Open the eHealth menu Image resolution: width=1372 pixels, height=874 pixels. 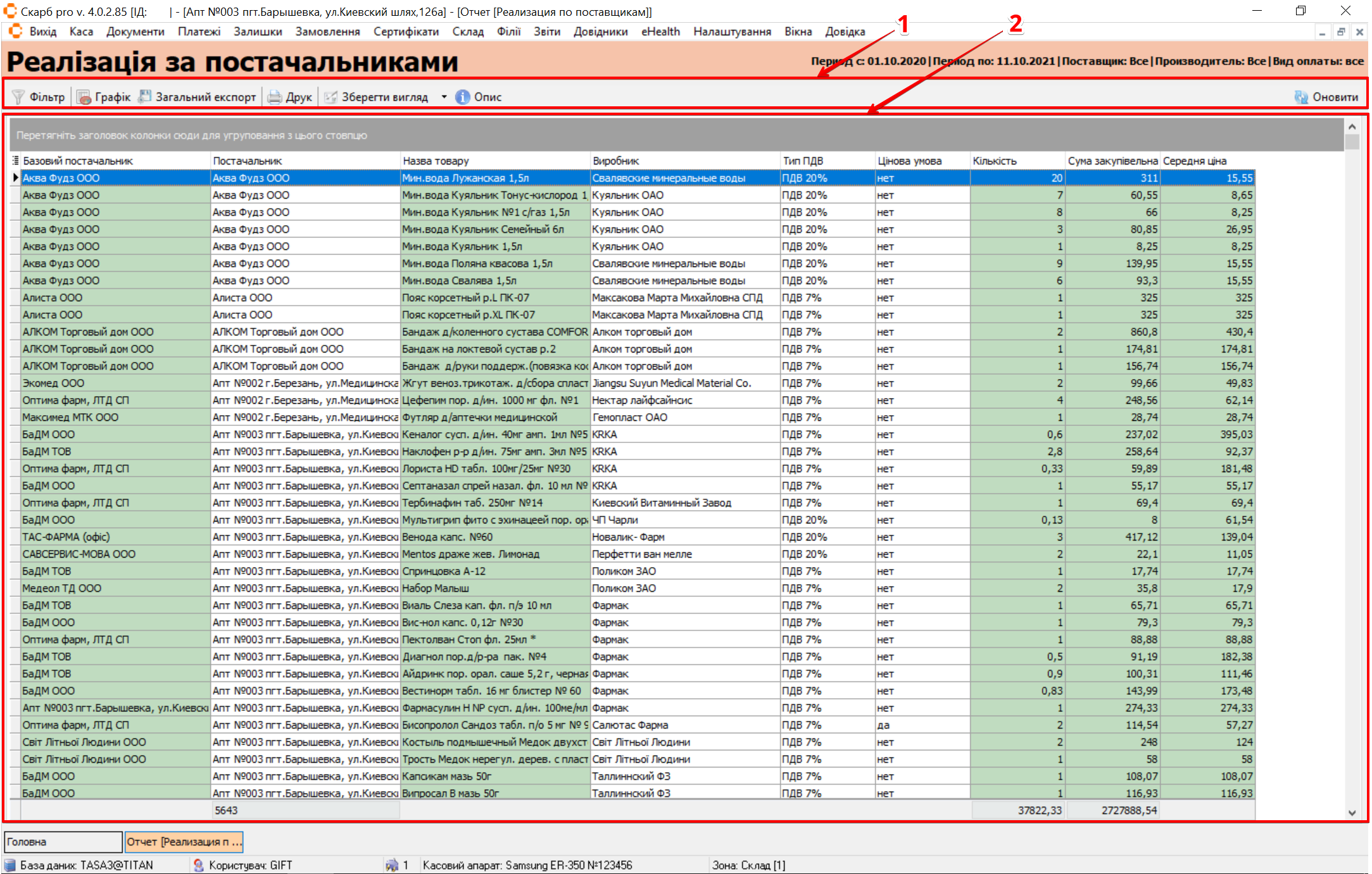tap(660, 32)
